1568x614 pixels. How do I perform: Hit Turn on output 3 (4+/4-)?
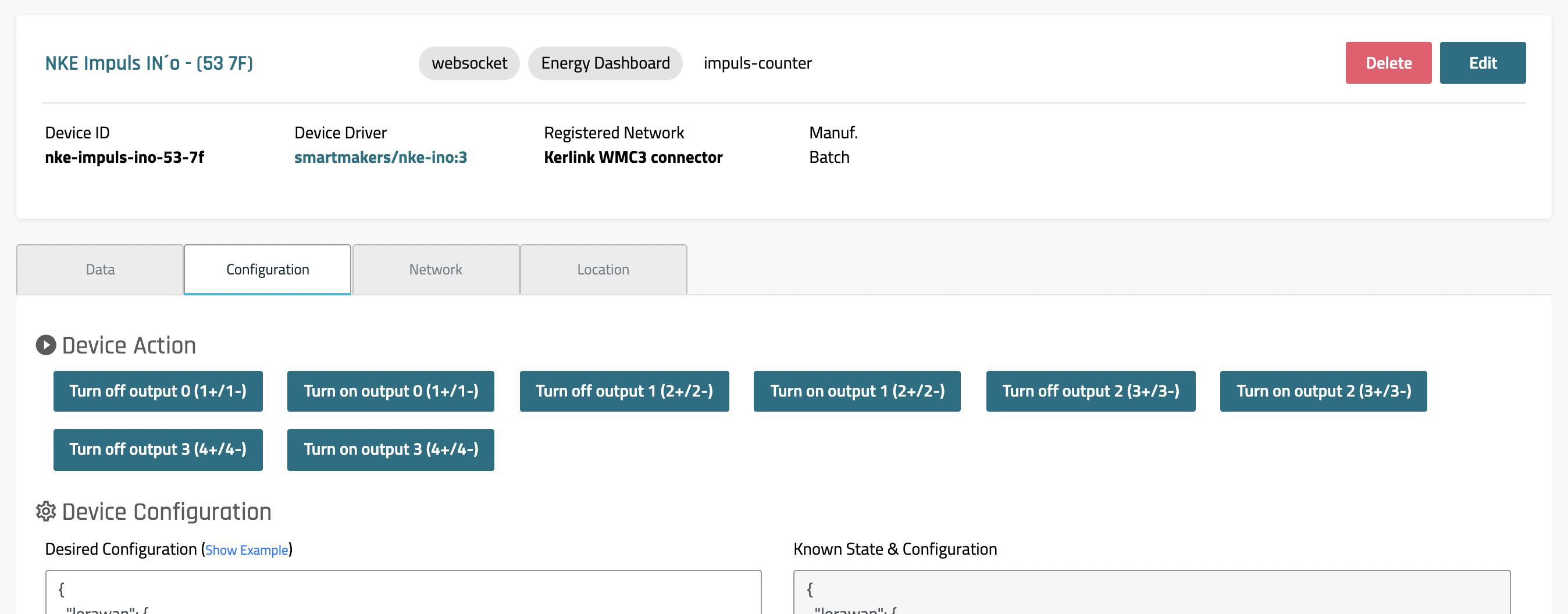pyautogui.click(x=390, y=449)
